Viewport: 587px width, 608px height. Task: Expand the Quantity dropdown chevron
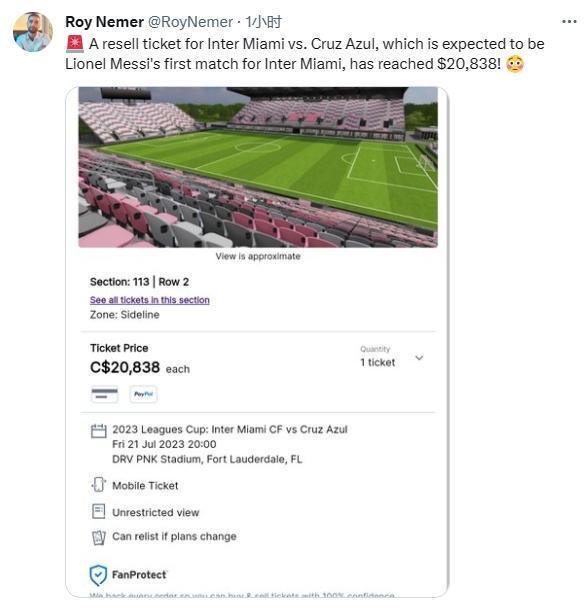pyautogui.click(x=419, y=358)
